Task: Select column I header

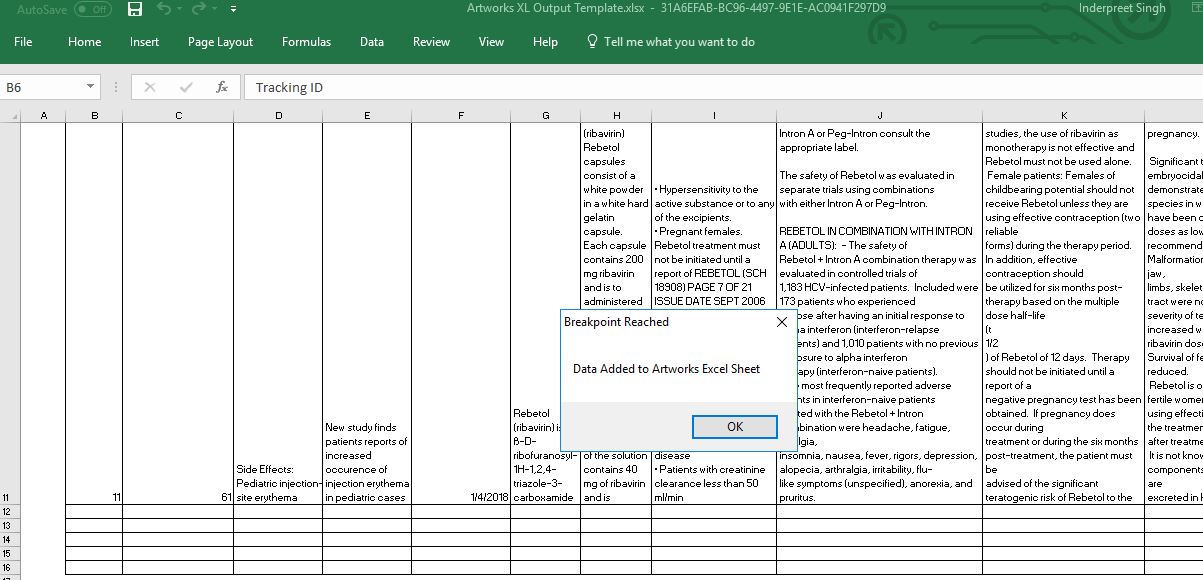Action: click(714, 116)
